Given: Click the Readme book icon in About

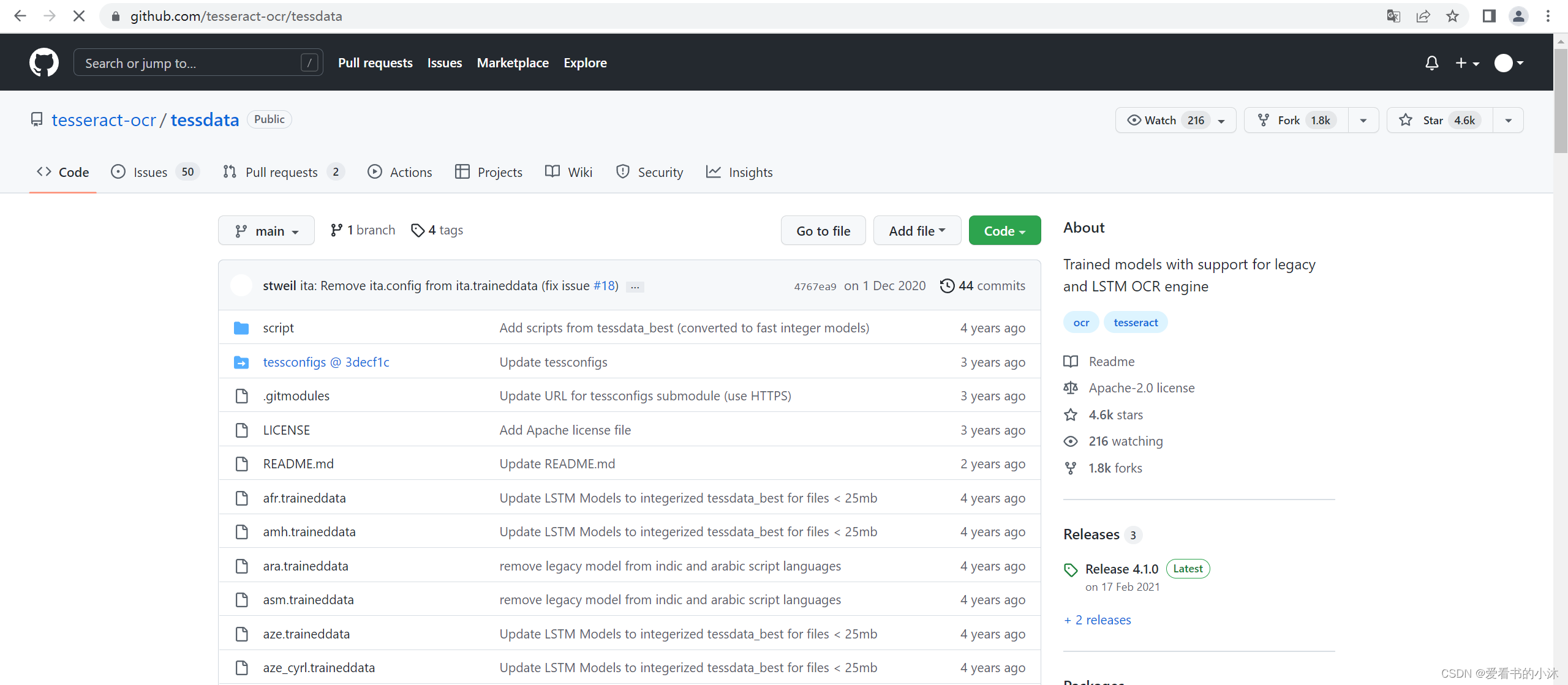Looking at the screenshot, I should pyautogui.click(x=1071, y=361).
